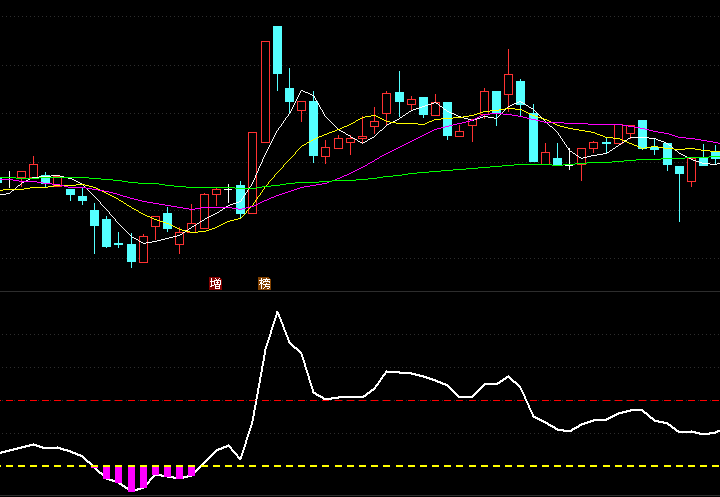The height and width of the screenshot is (497, 720).
Task: Open the red 增 event marker
Action: tap(215, 283)
